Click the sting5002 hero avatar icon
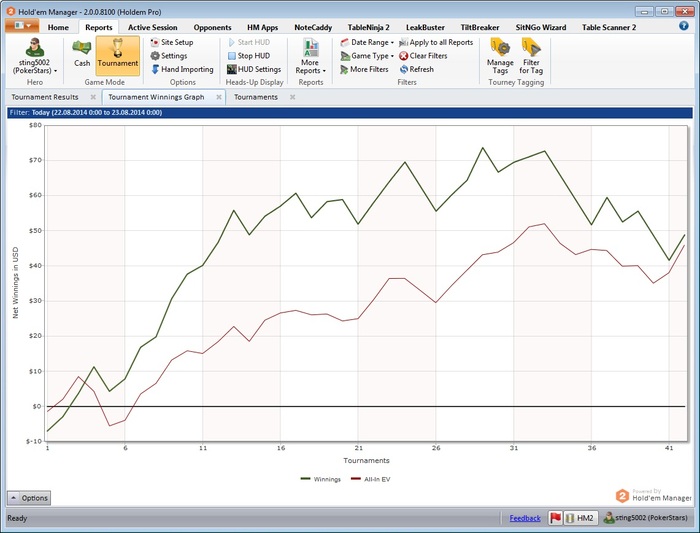 [x=34, y=47]
